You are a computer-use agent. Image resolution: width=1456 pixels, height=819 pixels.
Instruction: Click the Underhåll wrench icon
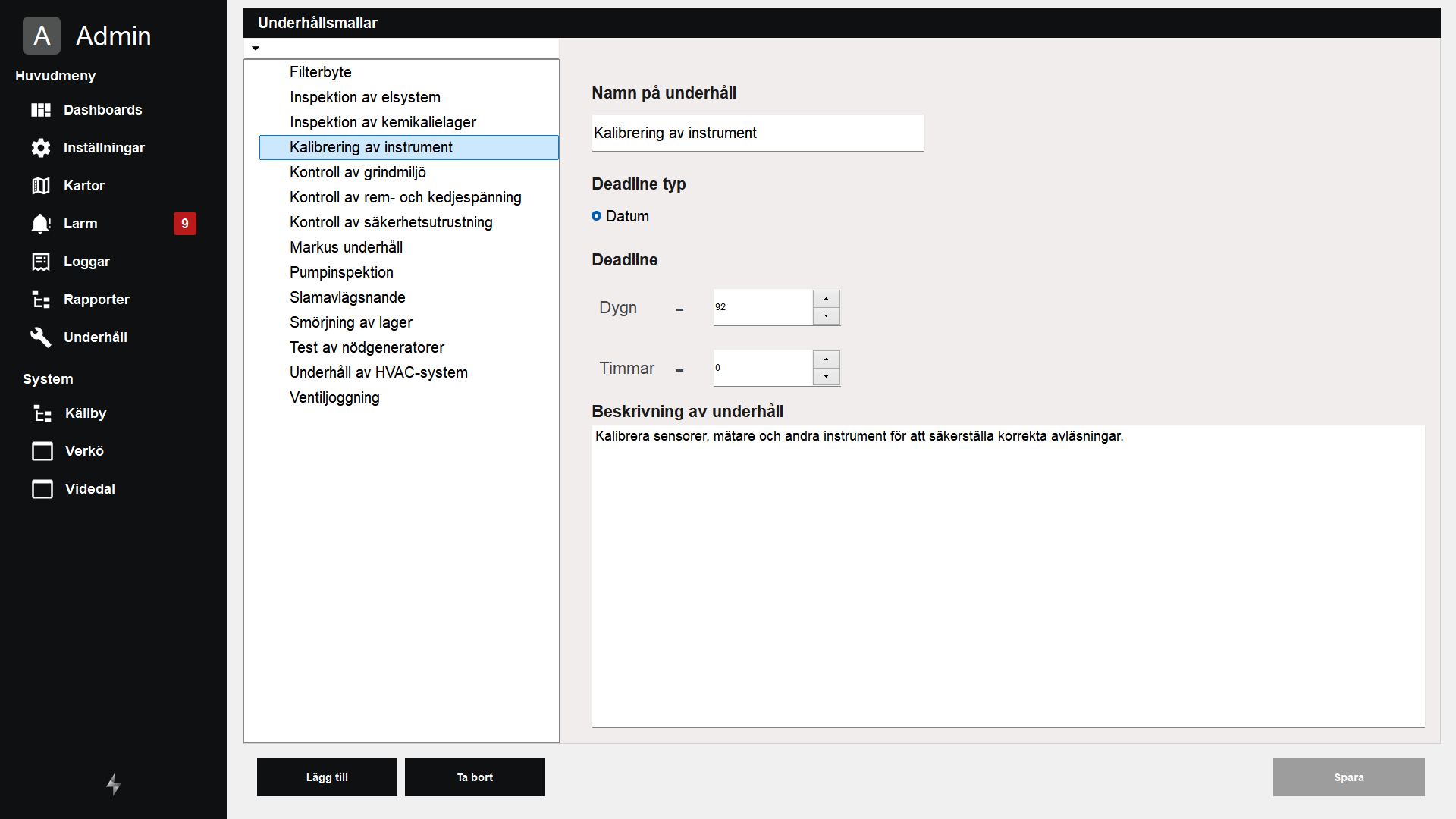(41, 337)
